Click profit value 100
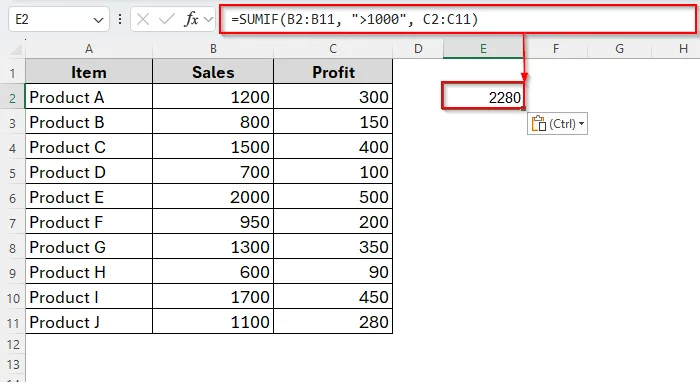 [333, 172]
